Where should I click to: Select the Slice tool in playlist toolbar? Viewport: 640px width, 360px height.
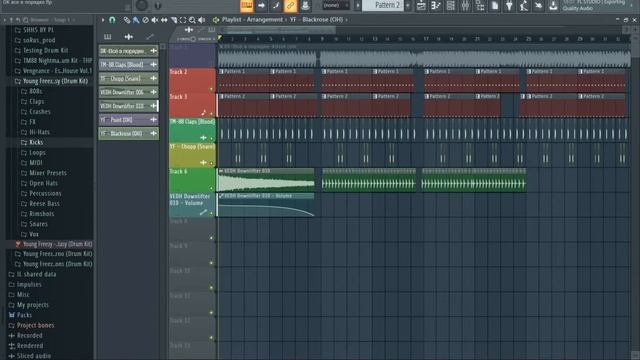point(174,20)
